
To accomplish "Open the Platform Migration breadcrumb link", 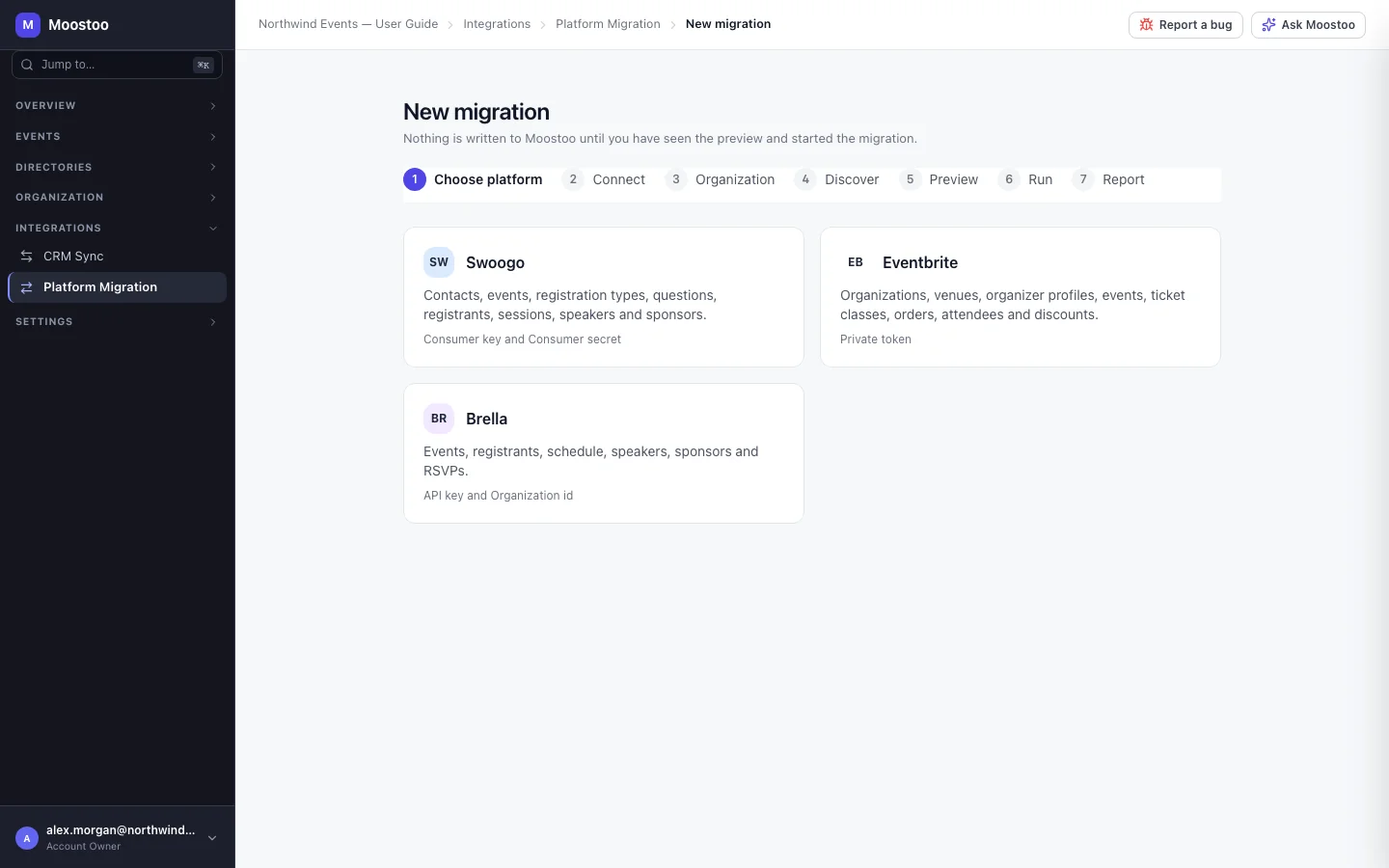I will click(608, 24).
